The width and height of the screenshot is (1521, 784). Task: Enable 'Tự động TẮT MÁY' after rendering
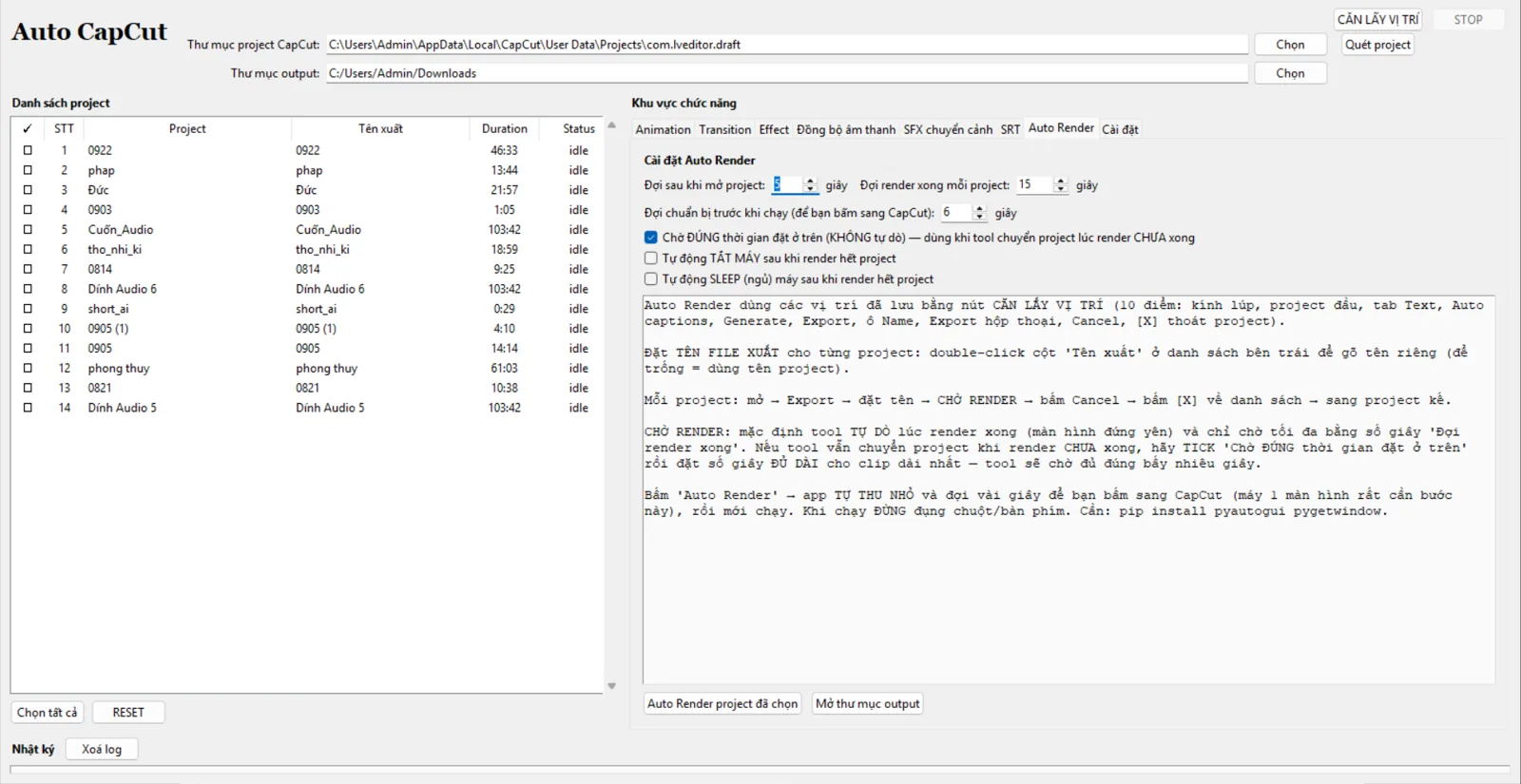click(x=651, y=258)
